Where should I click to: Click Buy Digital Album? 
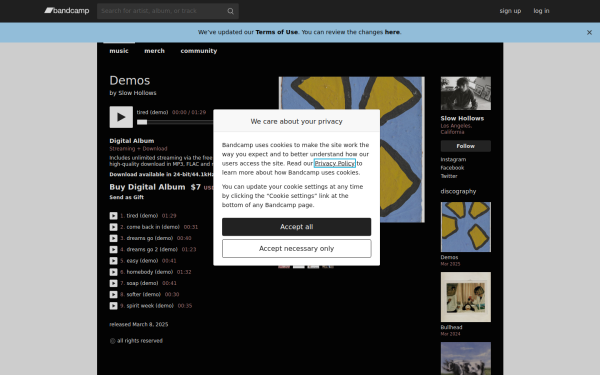[147, 187]
